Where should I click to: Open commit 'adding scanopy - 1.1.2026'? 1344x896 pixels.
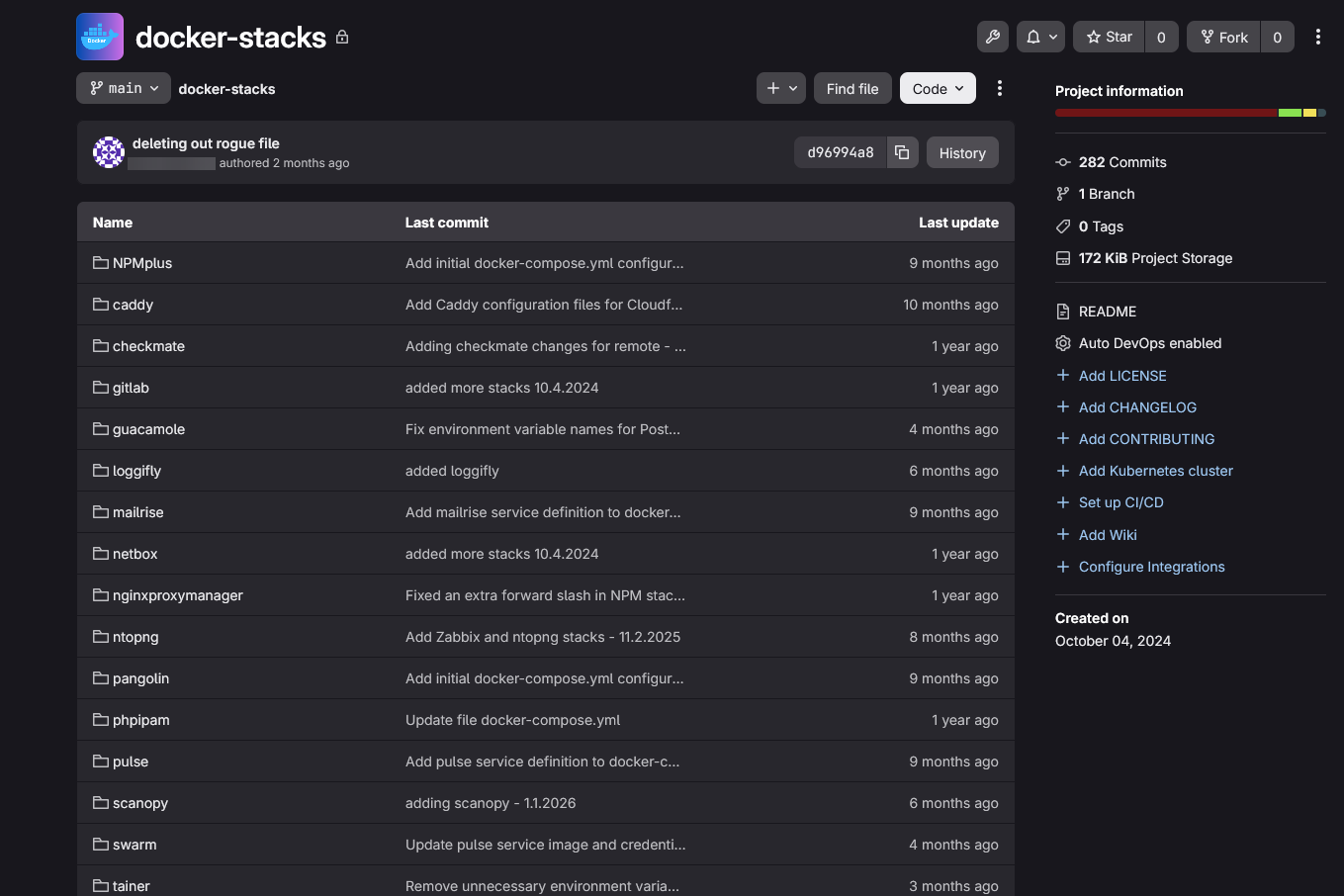[x=491, y=803]
